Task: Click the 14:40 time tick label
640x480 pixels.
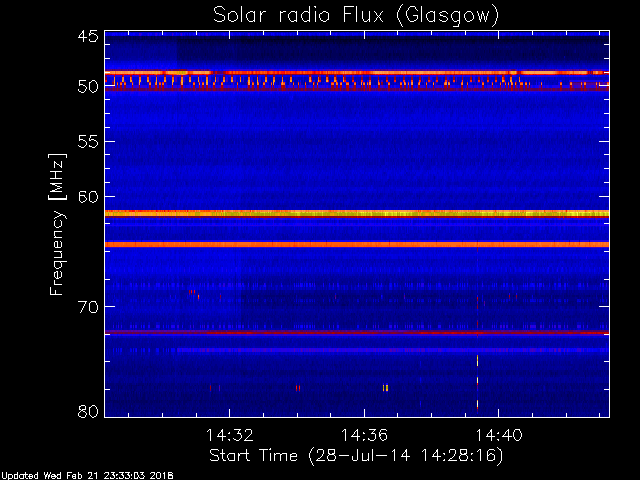Action: pos(498,435)
